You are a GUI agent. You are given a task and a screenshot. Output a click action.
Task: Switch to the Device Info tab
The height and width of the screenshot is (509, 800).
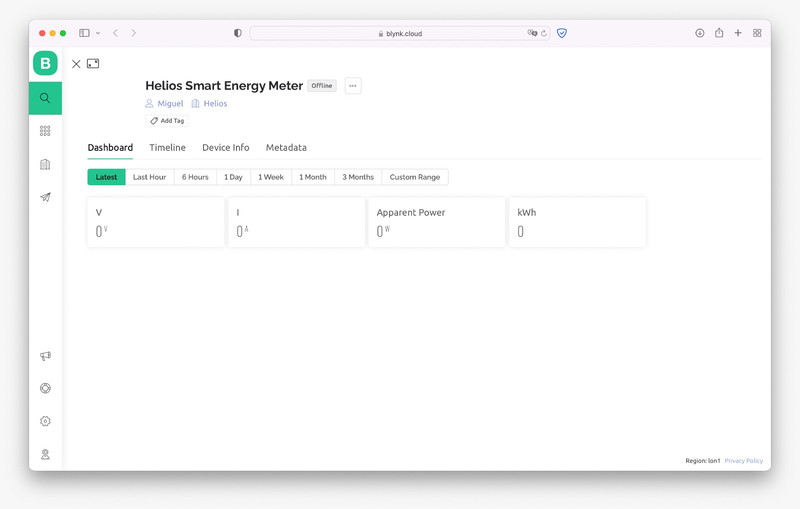coord(226,147)
